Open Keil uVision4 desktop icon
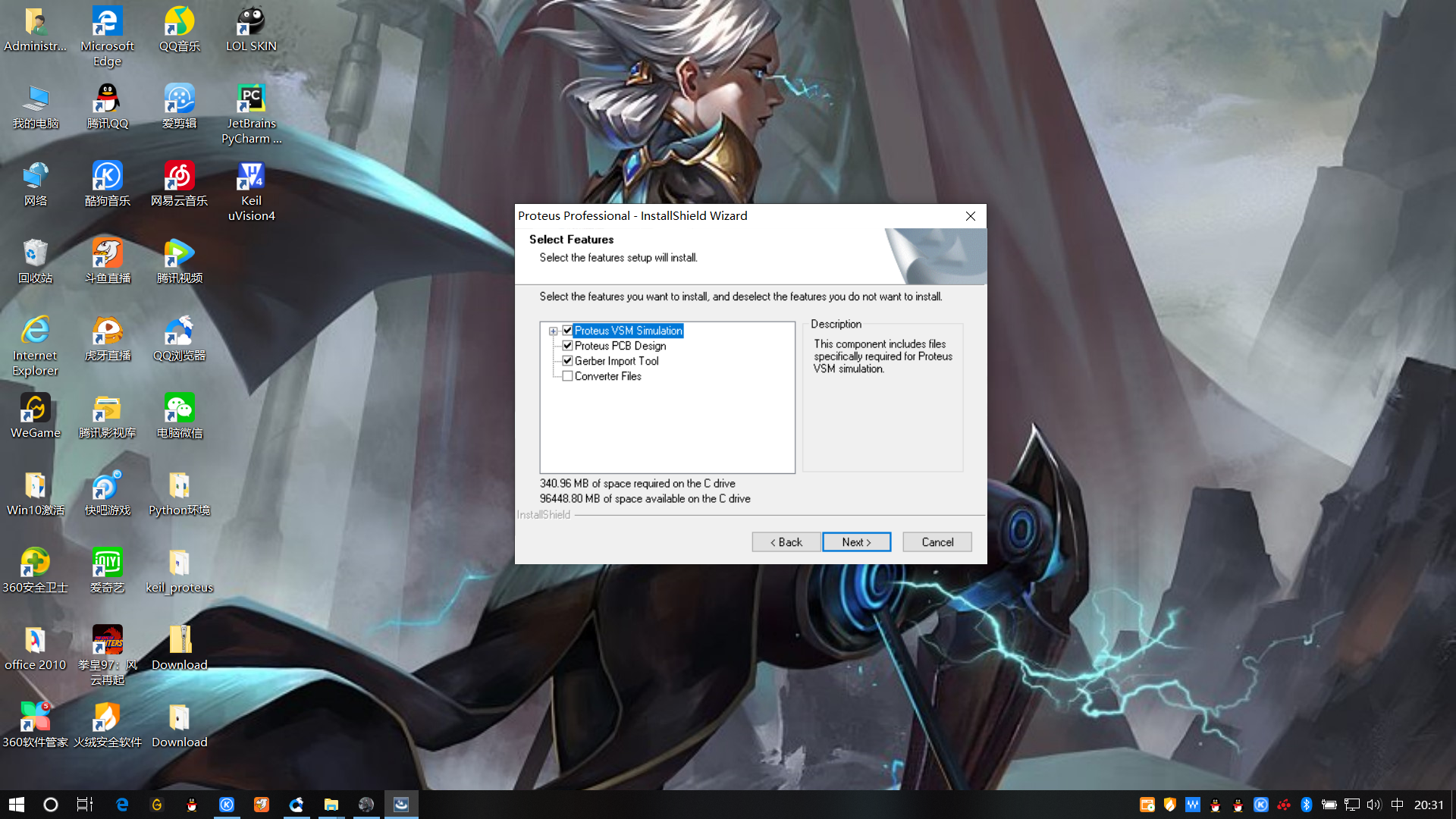Image resolution: width=1456 pixels, height=819 pixels. click(251, 177)
